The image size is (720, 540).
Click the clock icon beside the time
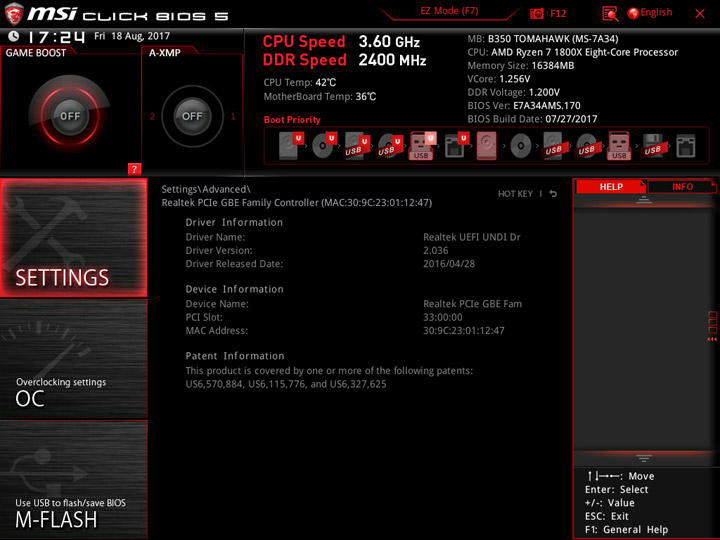[14, 36]
